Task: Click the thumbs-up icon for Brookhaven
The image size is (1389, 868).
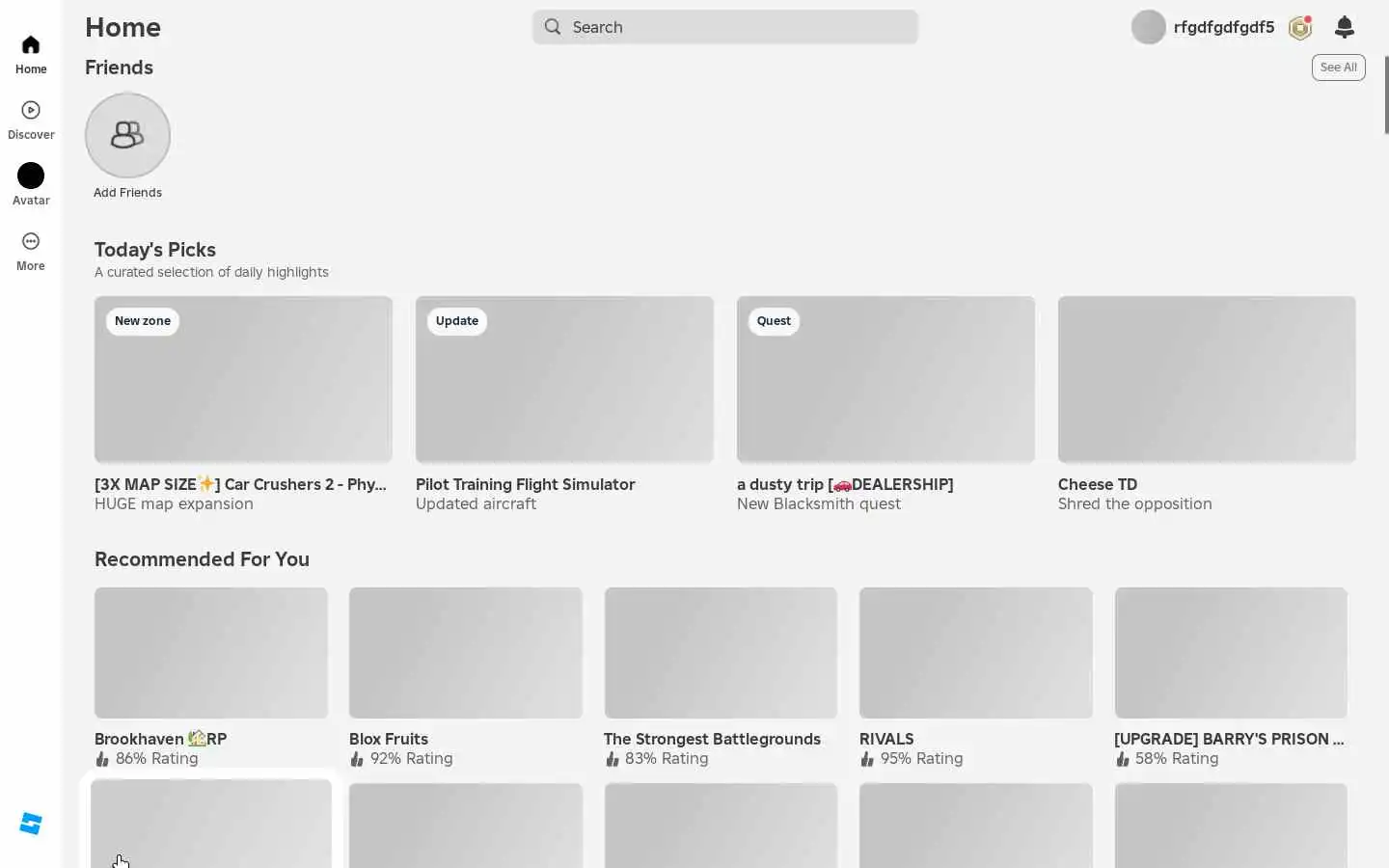Action: (x=102, y=759)
